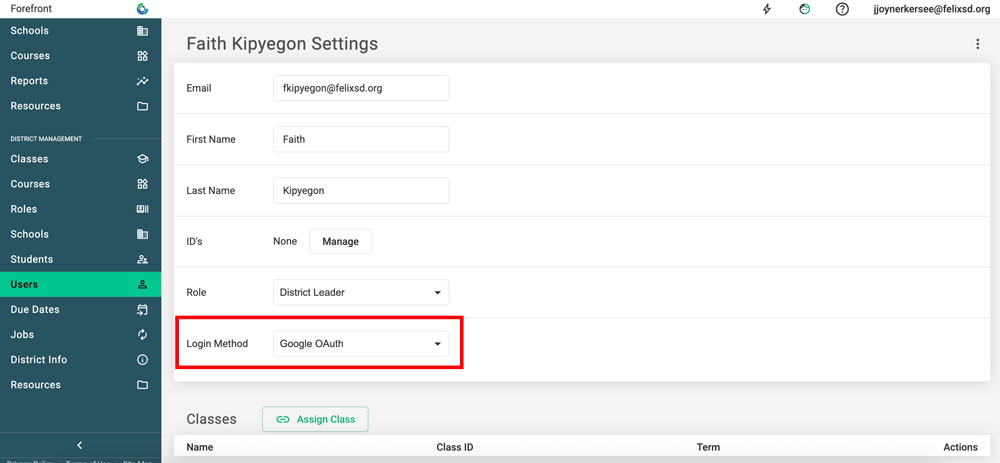
Task: Open Students in the sidebar
Action: (80, 260)
